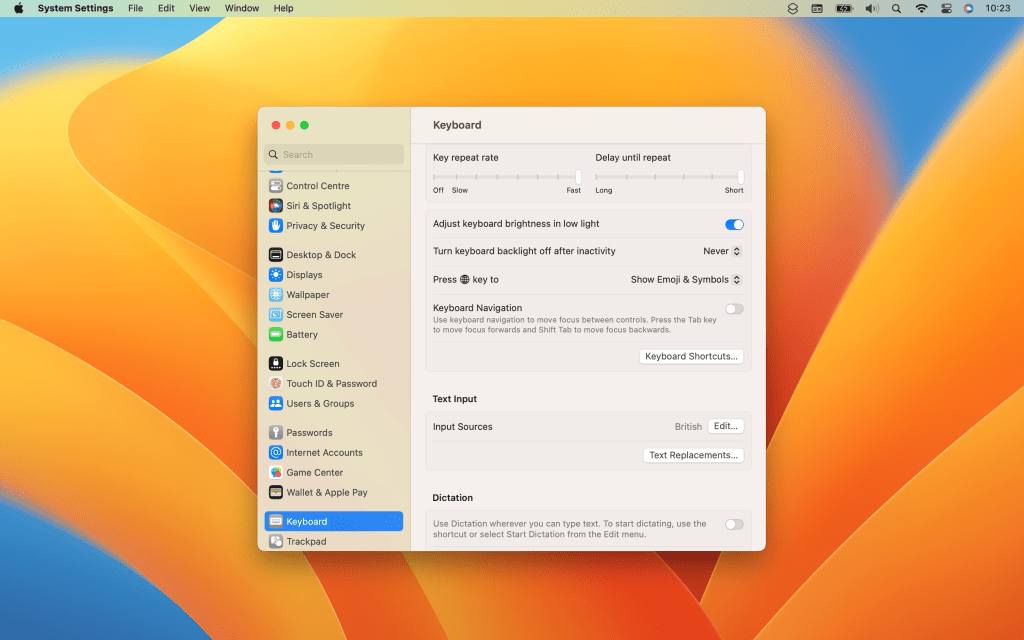1024x640 pixels.
Task: Click the Search field in the sidebar
Action: [334, 155]
